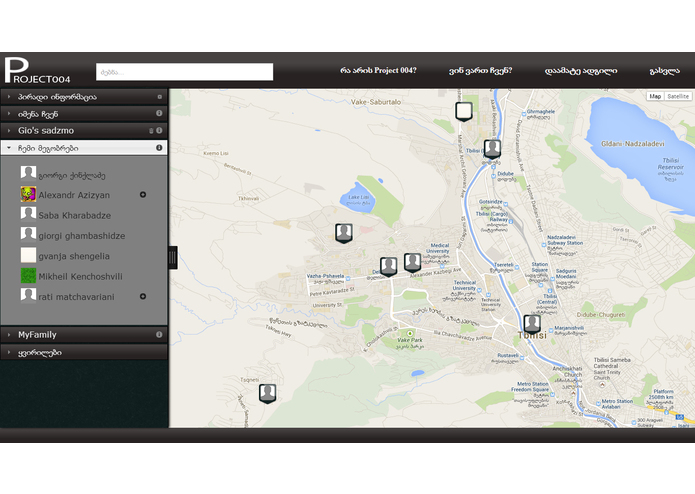Image resolution: width=695 pixels, height=494 pixels.
Task: Click gvanja shengelia's blank avatar
Action: click(x=28, y=255)
